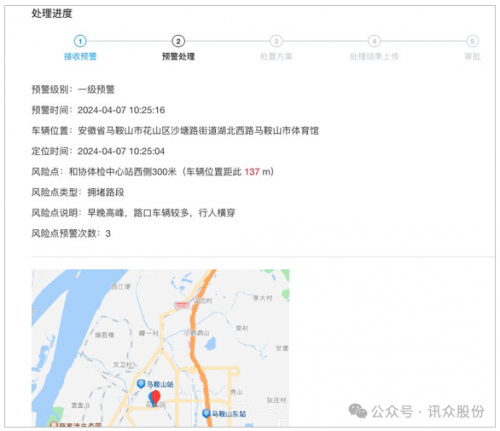Click the vehicle location address text
500x431 pixels.
[198, 130]
